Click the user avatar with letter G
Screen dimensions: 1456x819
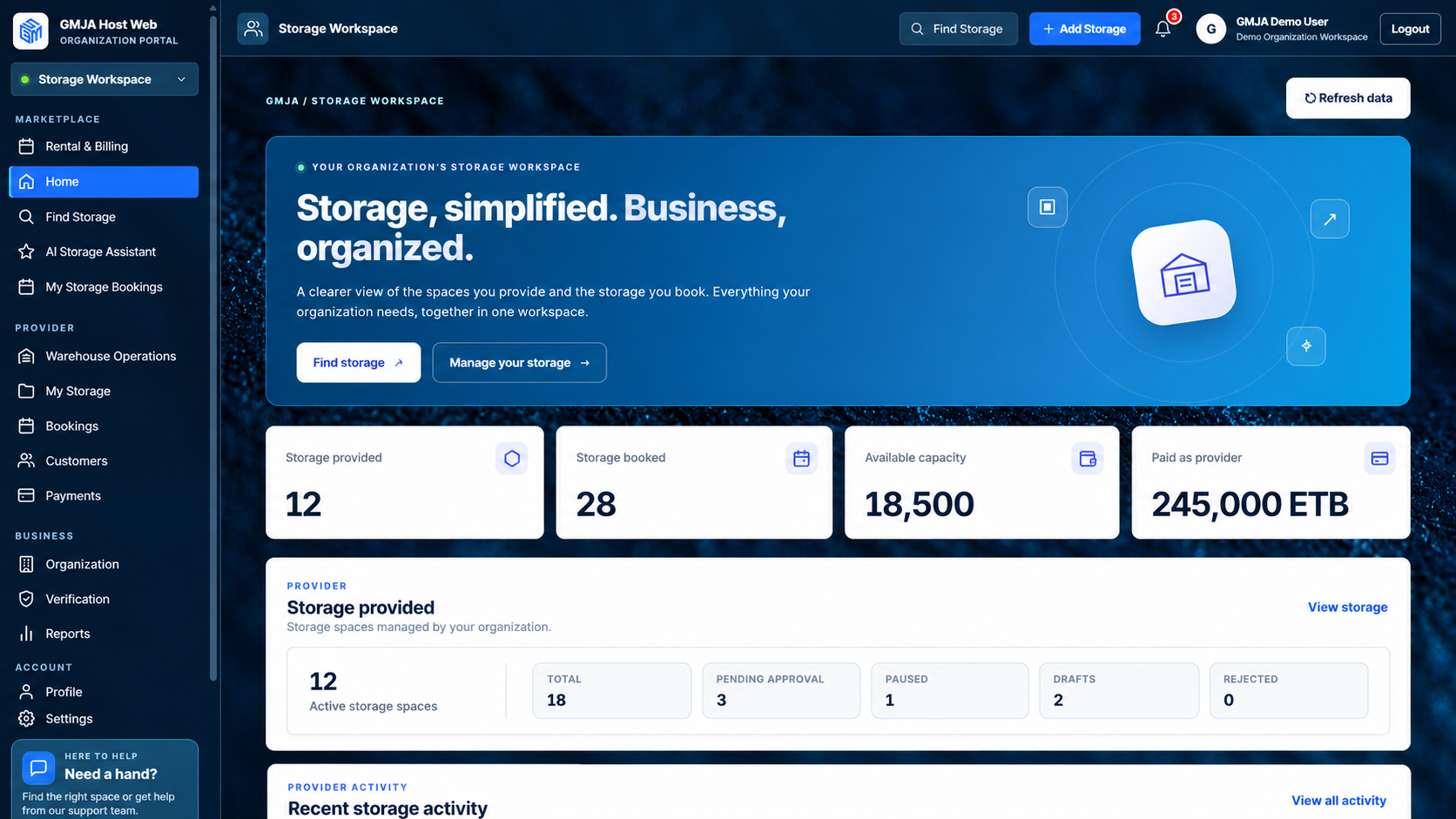[1210, 29]
